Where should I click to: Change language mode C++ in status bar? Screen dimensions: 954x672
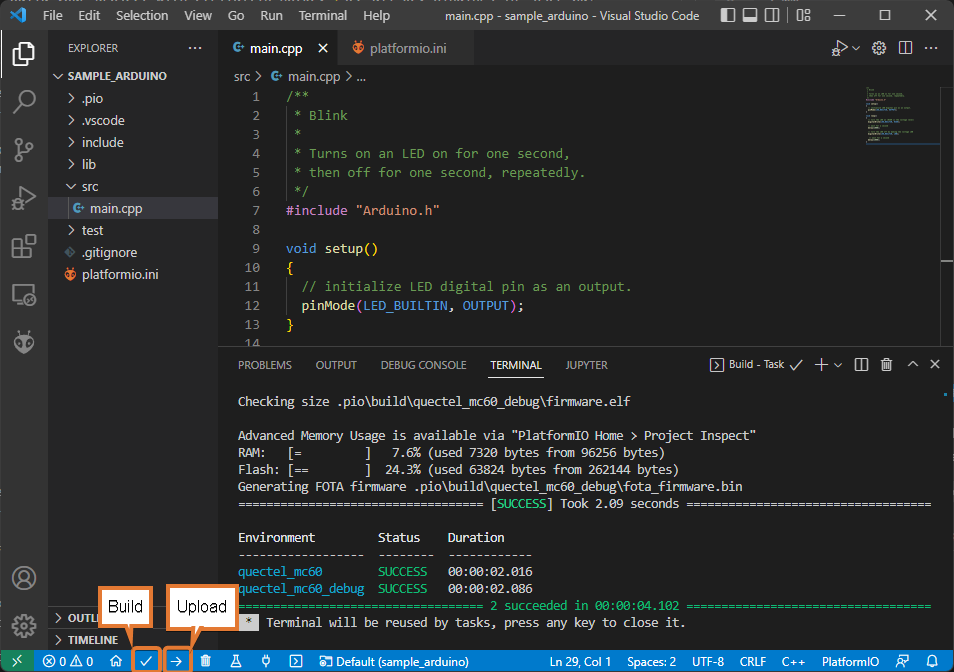tap(793, 661)
